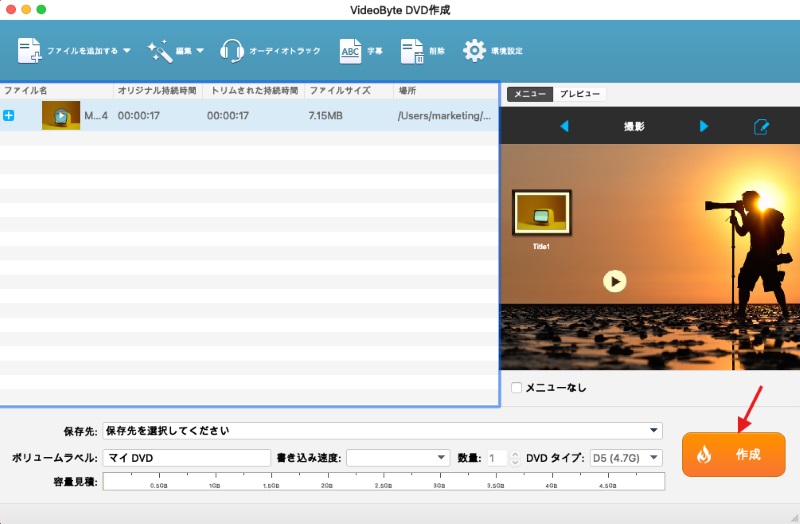Click the マイ DVD volume label field
Viewport: 800px width, 524px height.
[x=187, y=458]
